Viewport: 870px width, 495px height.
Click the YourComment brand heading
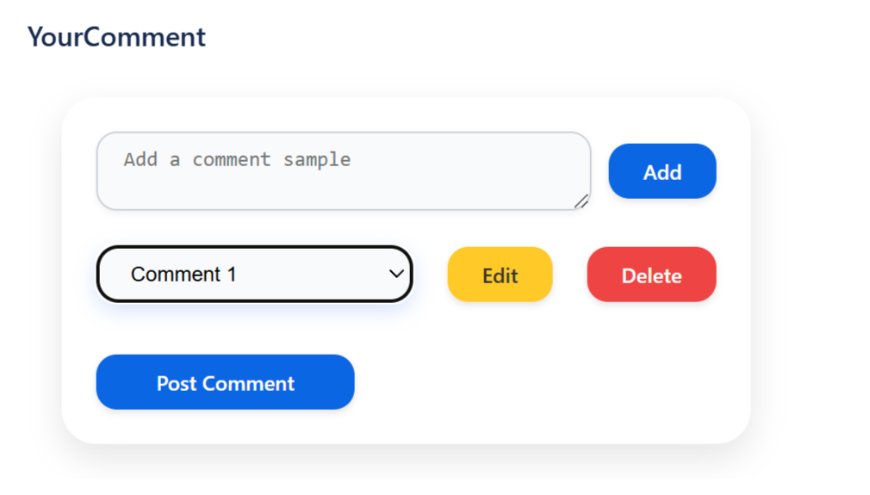coord(116,37)
